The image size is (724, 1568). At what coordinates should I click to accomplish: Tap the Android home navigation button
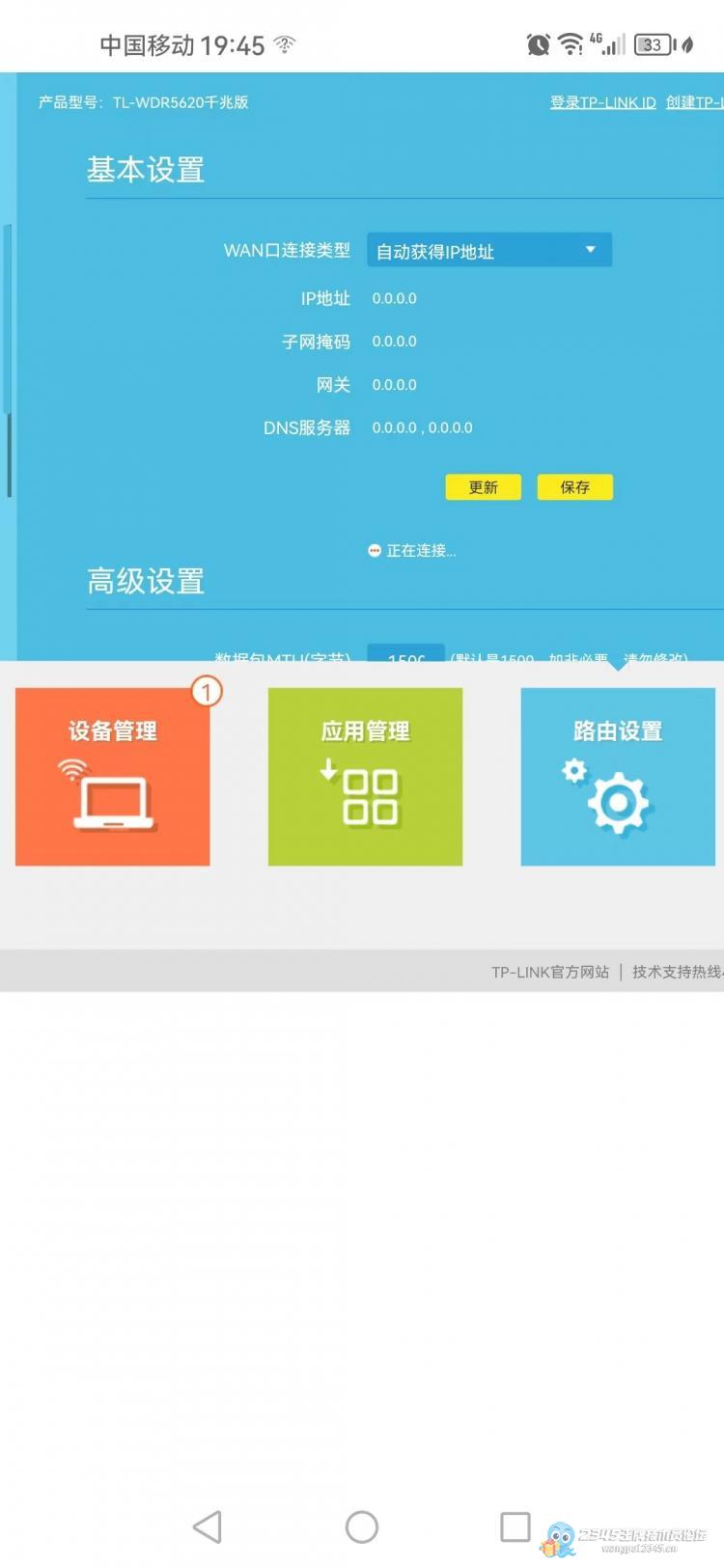(362, 1527)
